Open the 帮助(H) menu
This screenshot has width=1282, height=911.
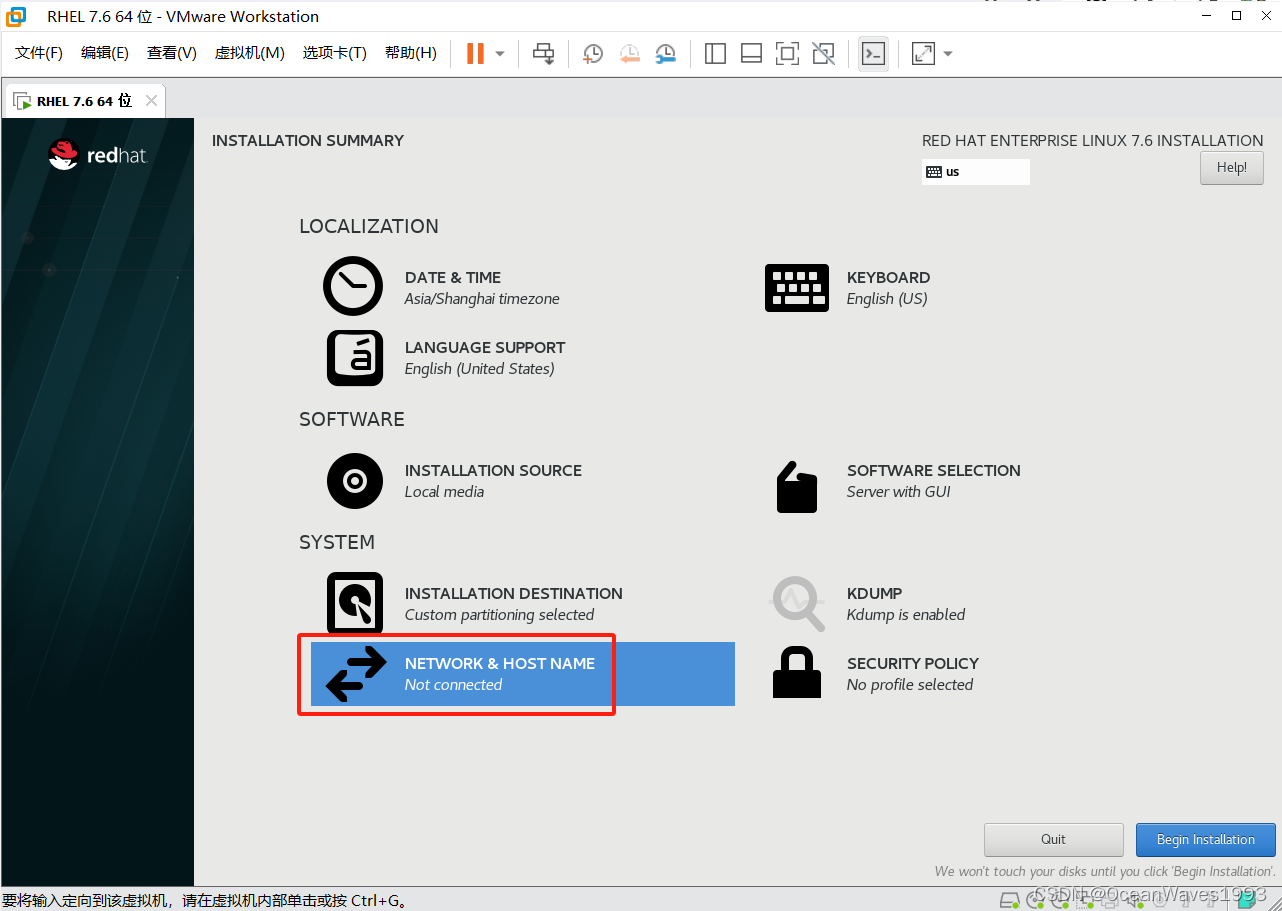[x=411, y=53]
